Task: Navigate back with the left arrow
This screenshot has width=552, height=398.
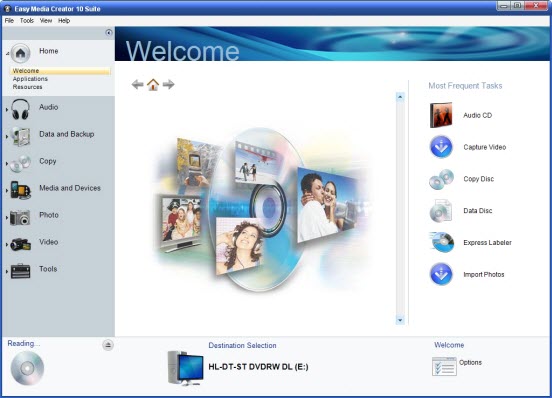Action: click(x=137, y=84)
